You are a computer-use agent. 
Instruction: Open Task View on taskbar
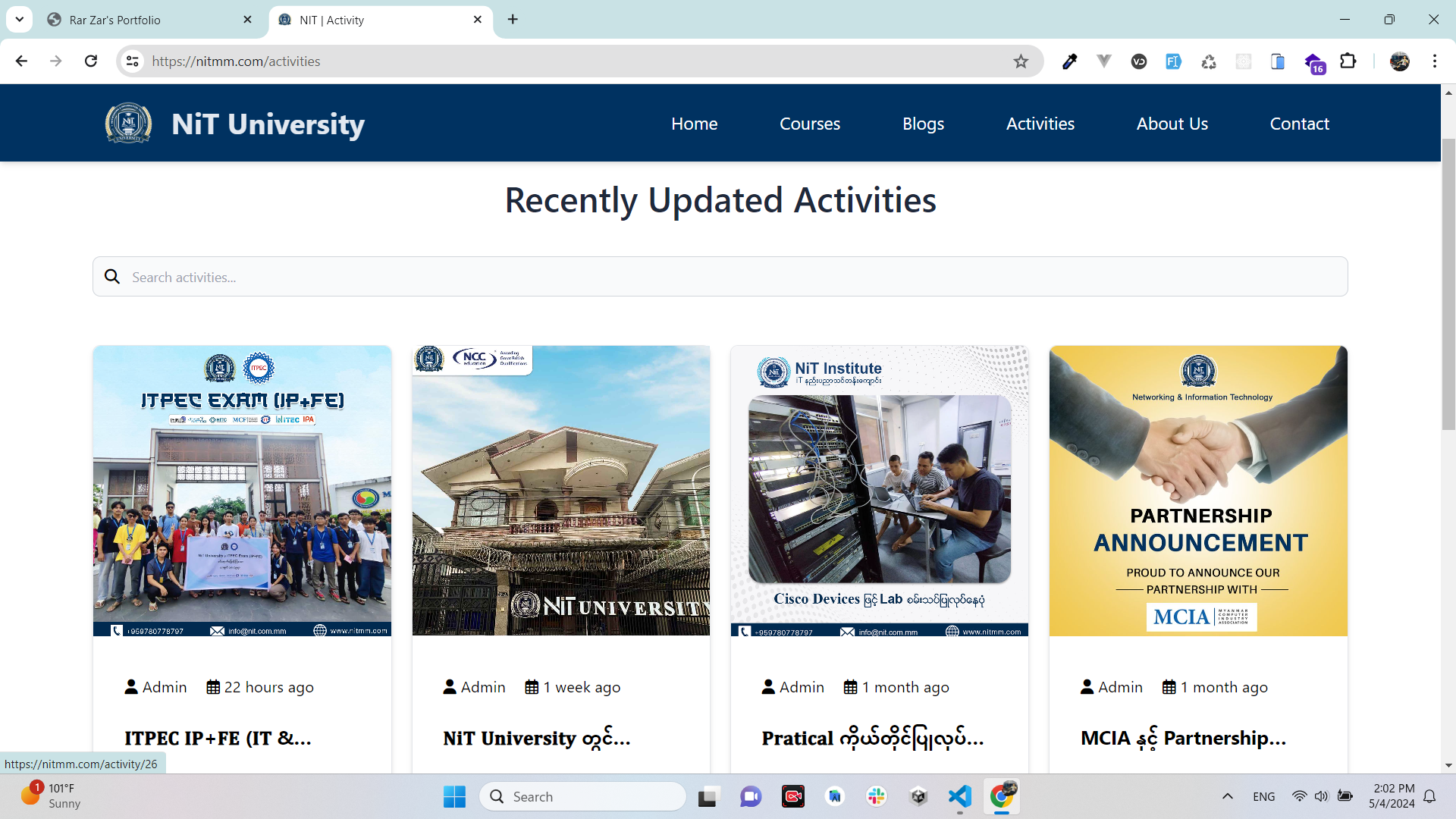(x=708, y=796)
